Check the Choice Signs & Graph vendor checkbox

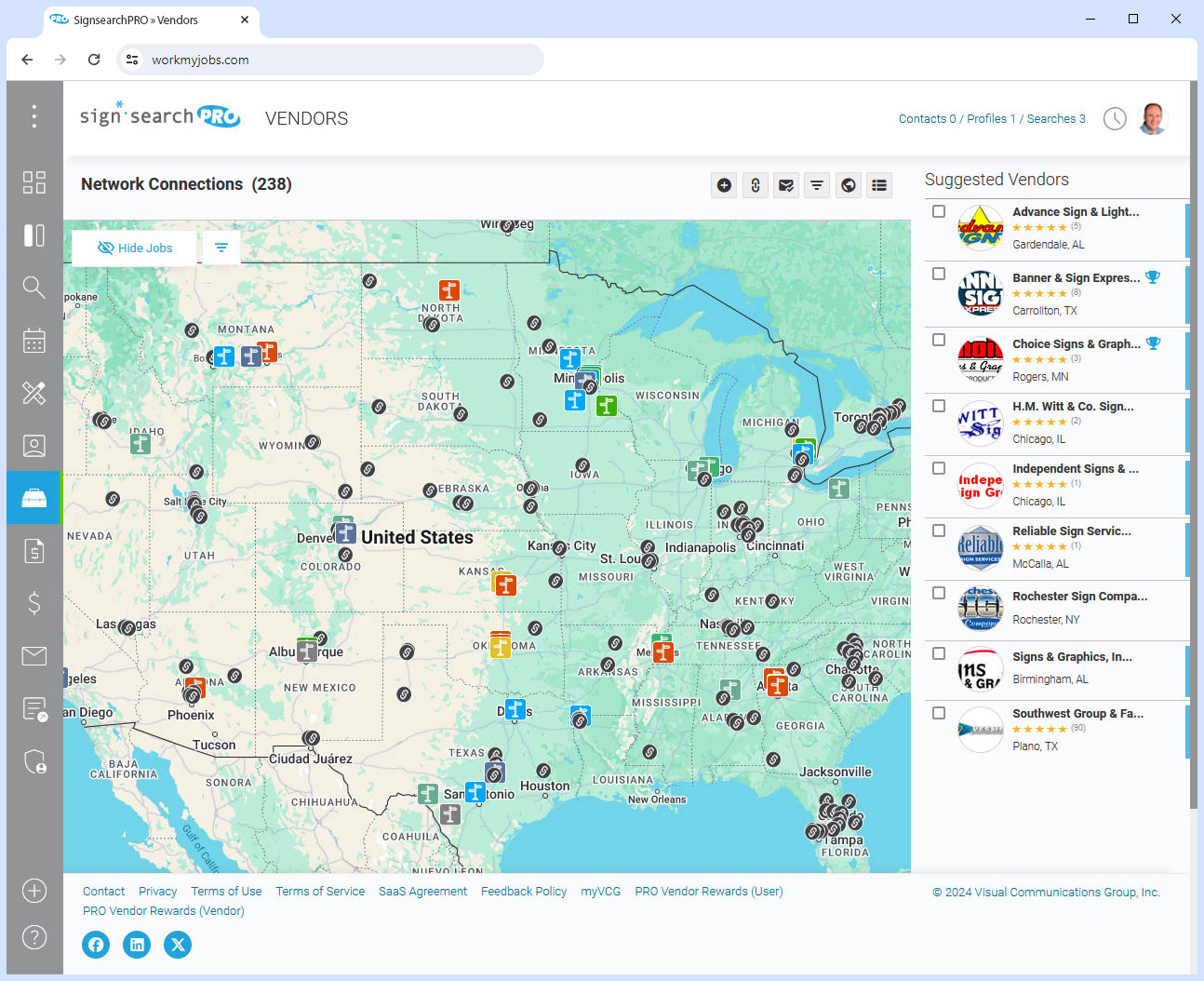939,340
